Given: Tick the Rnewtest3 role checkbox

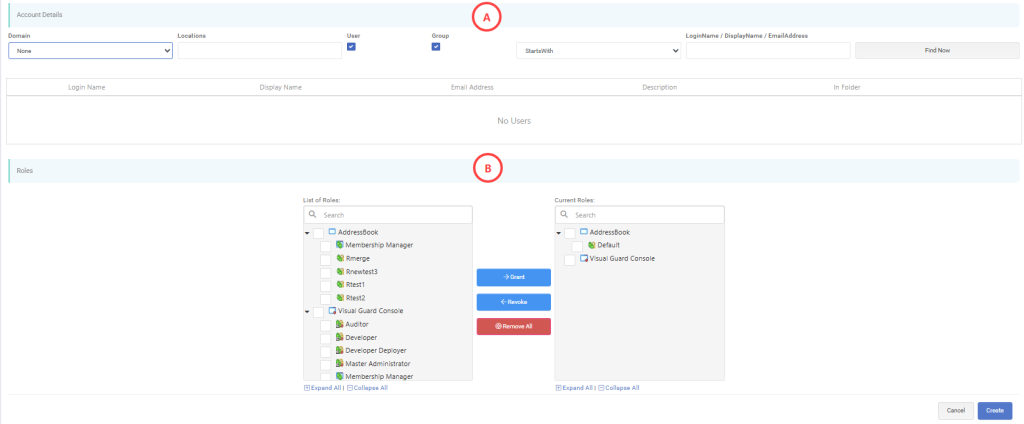Looking at the screenshot, I should point(325,272).
